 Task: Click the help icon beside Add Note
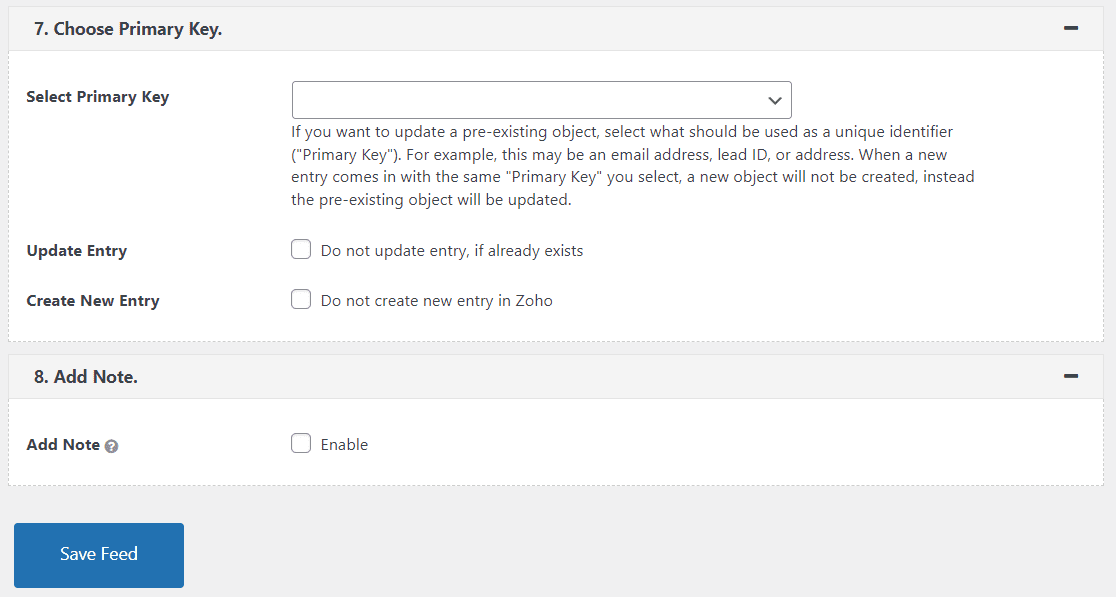(x=110, y=445)
